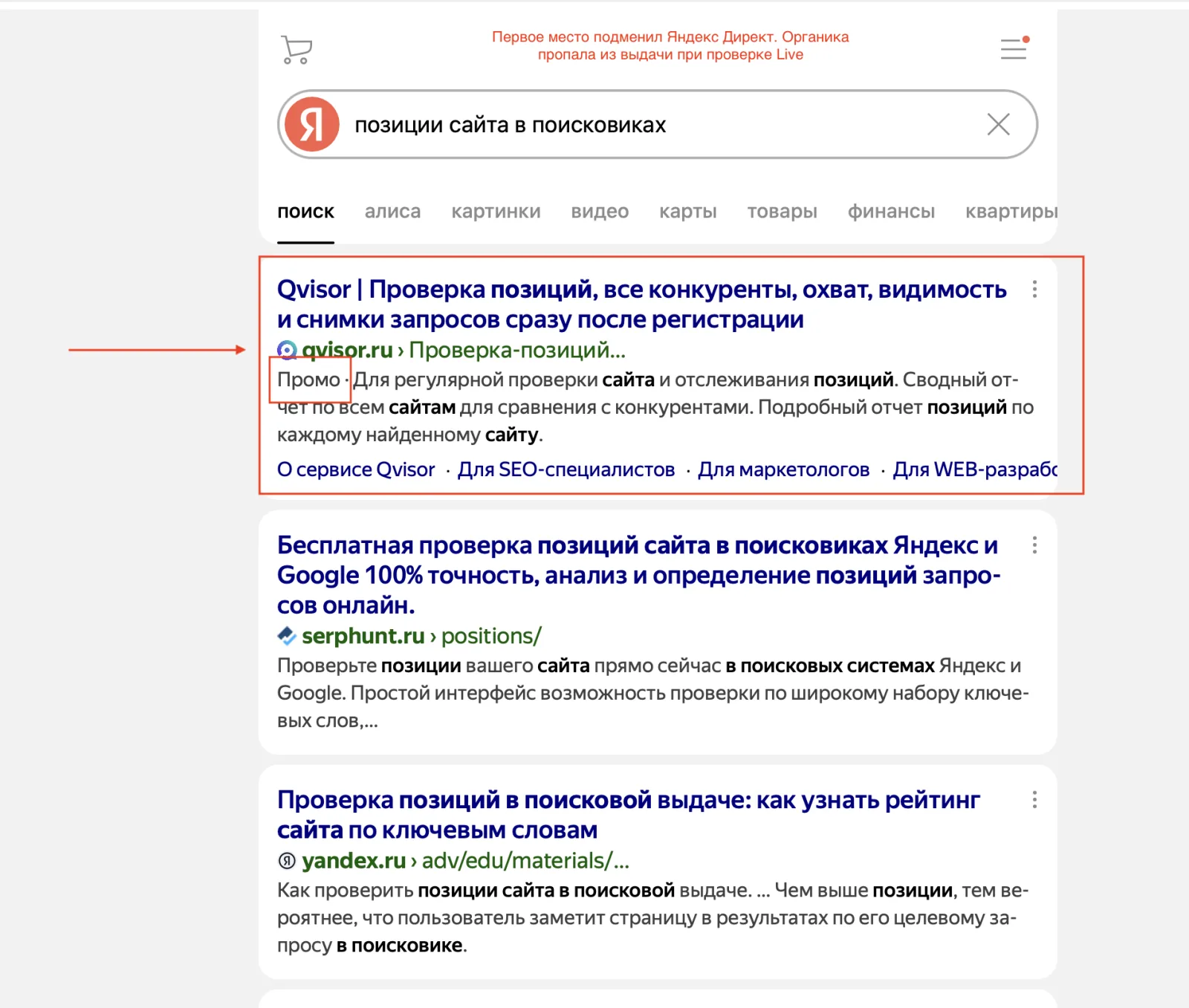
Task: Clear the search query with X
Action: click(998, 124)
